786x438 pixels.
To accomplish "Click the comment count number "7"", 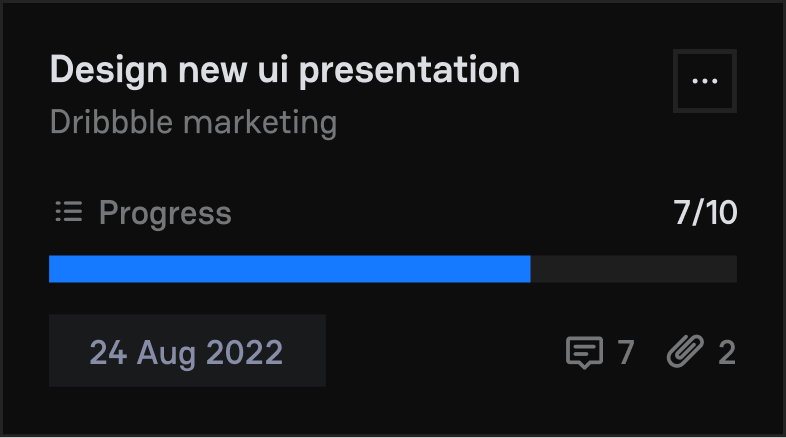I will (x=625, y=352).
